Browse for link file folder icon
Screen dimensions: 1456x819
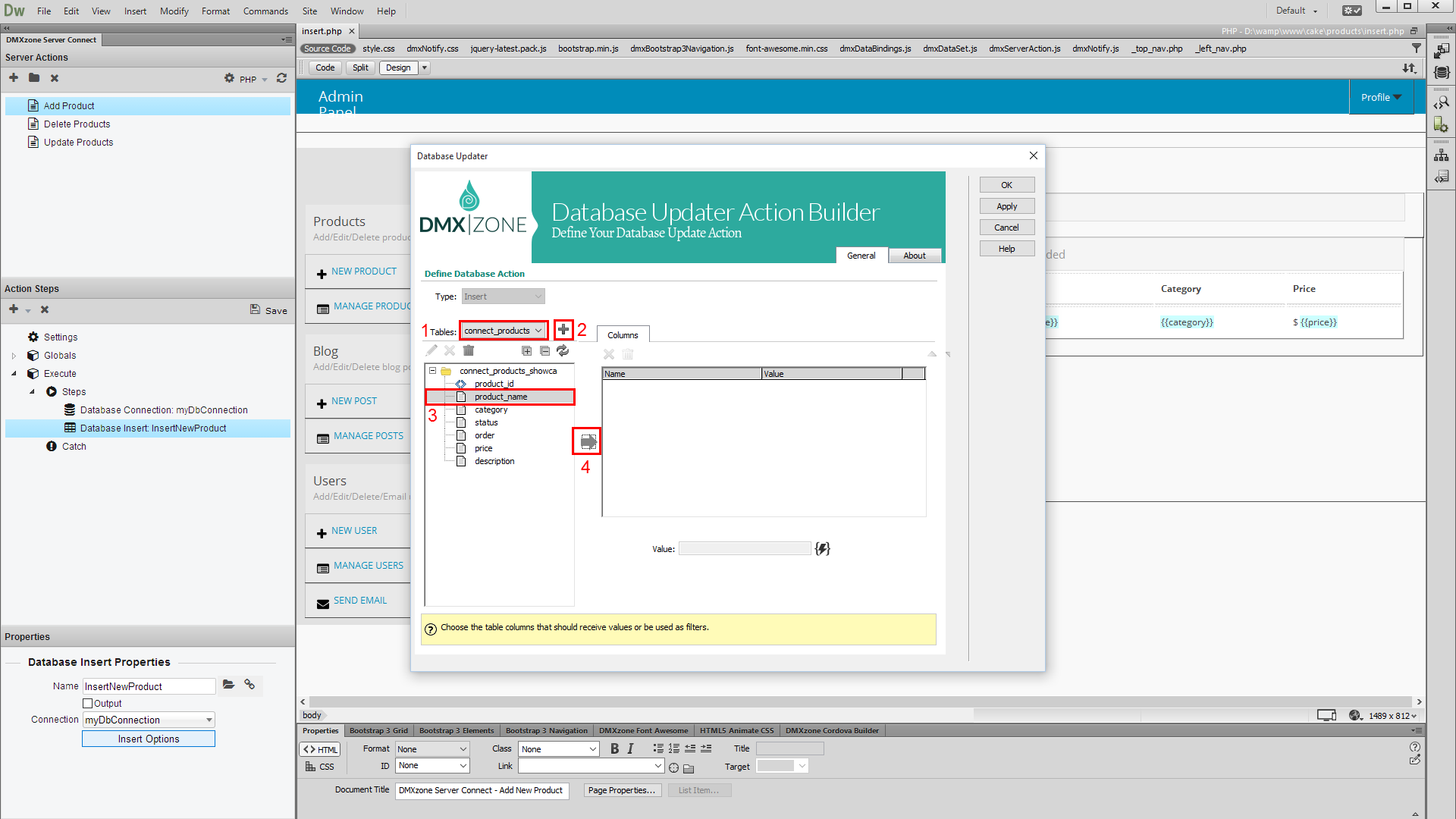(689, 767)
